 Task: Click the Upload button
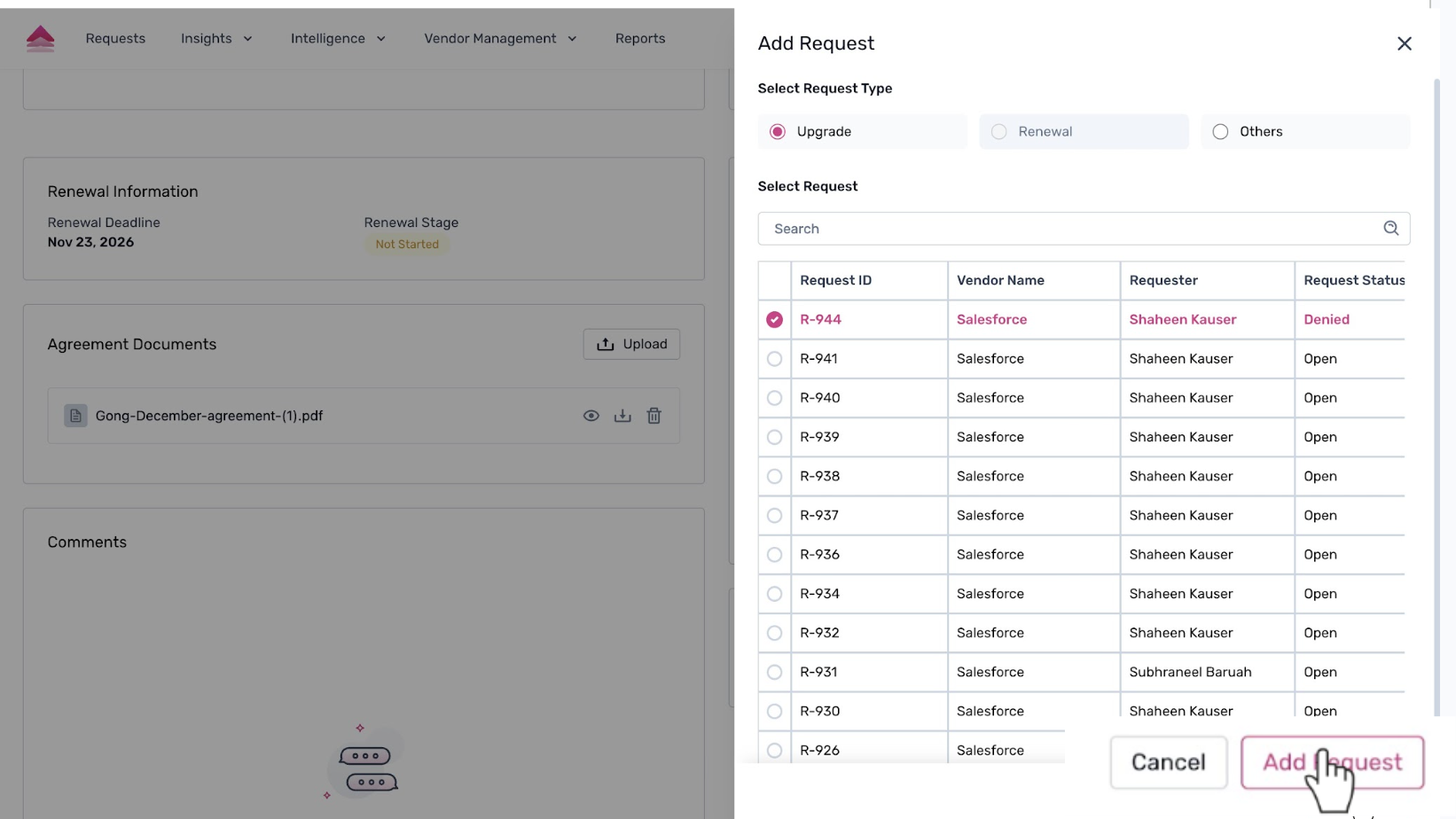pos(631,344)
